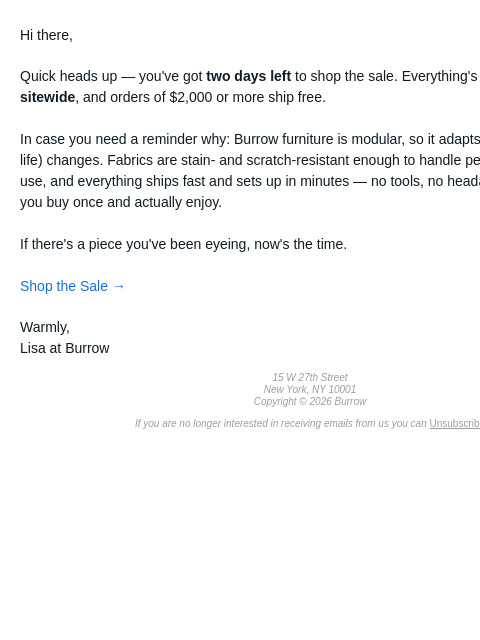
Task: Click the © copyright symbol in footer
Action: [302, 401]
